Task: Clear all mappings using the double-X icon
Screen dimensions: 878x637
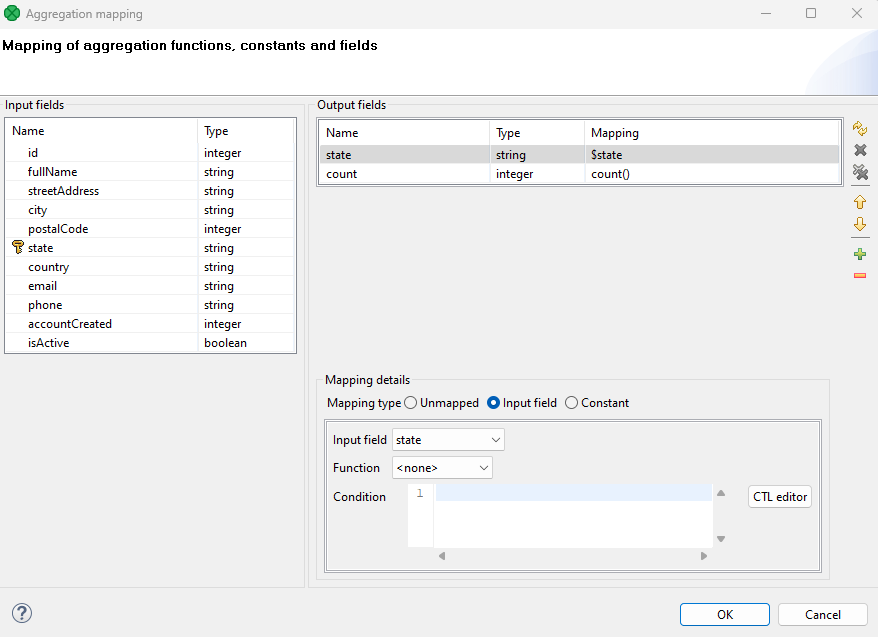Action: pyautogui.click(x=859, y=172)
